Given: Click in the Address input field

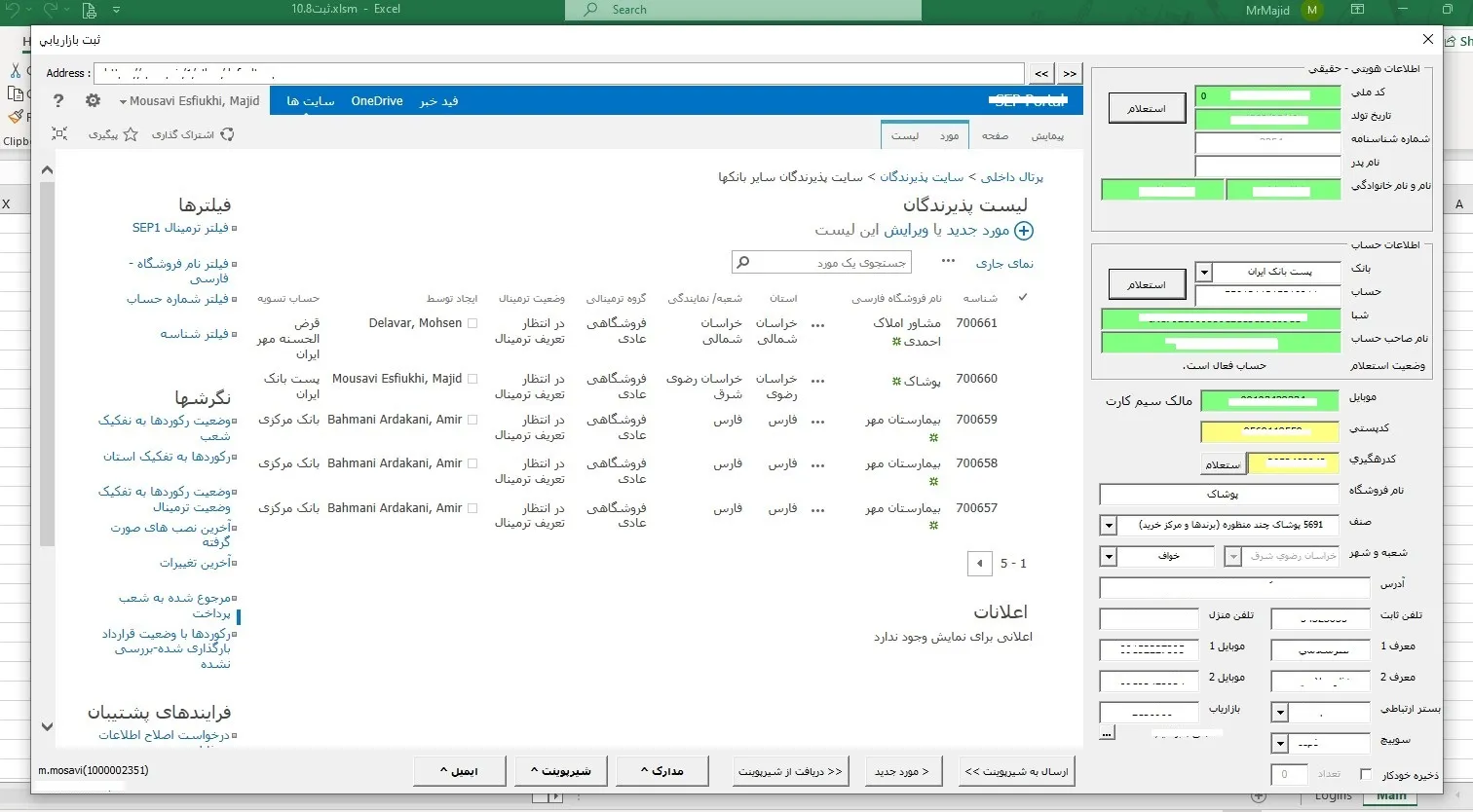Looking at the screenshot, I should [558, 73].
